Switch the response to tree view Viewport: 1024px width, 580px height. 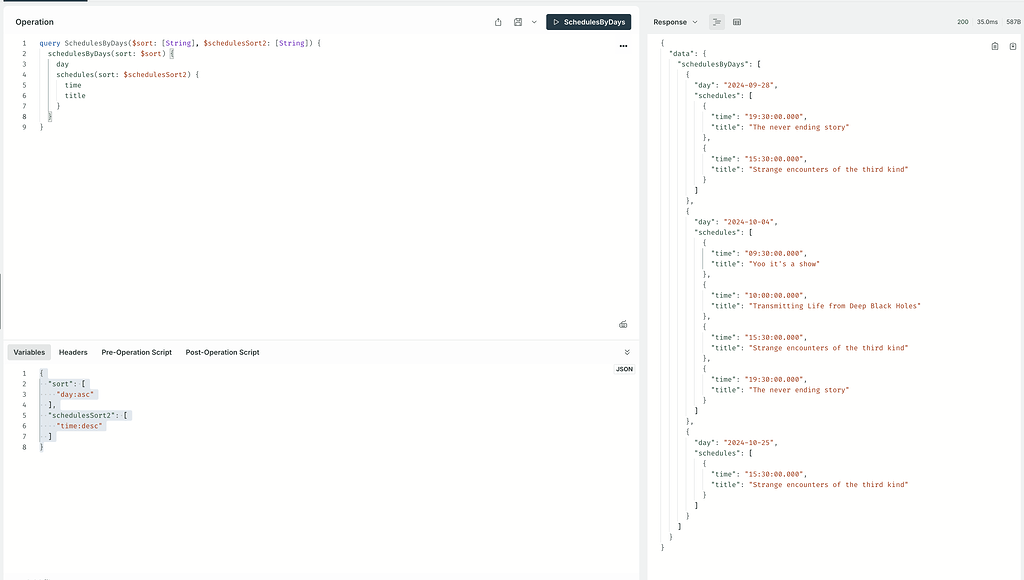pyautogui.click(x=715, y=22)
